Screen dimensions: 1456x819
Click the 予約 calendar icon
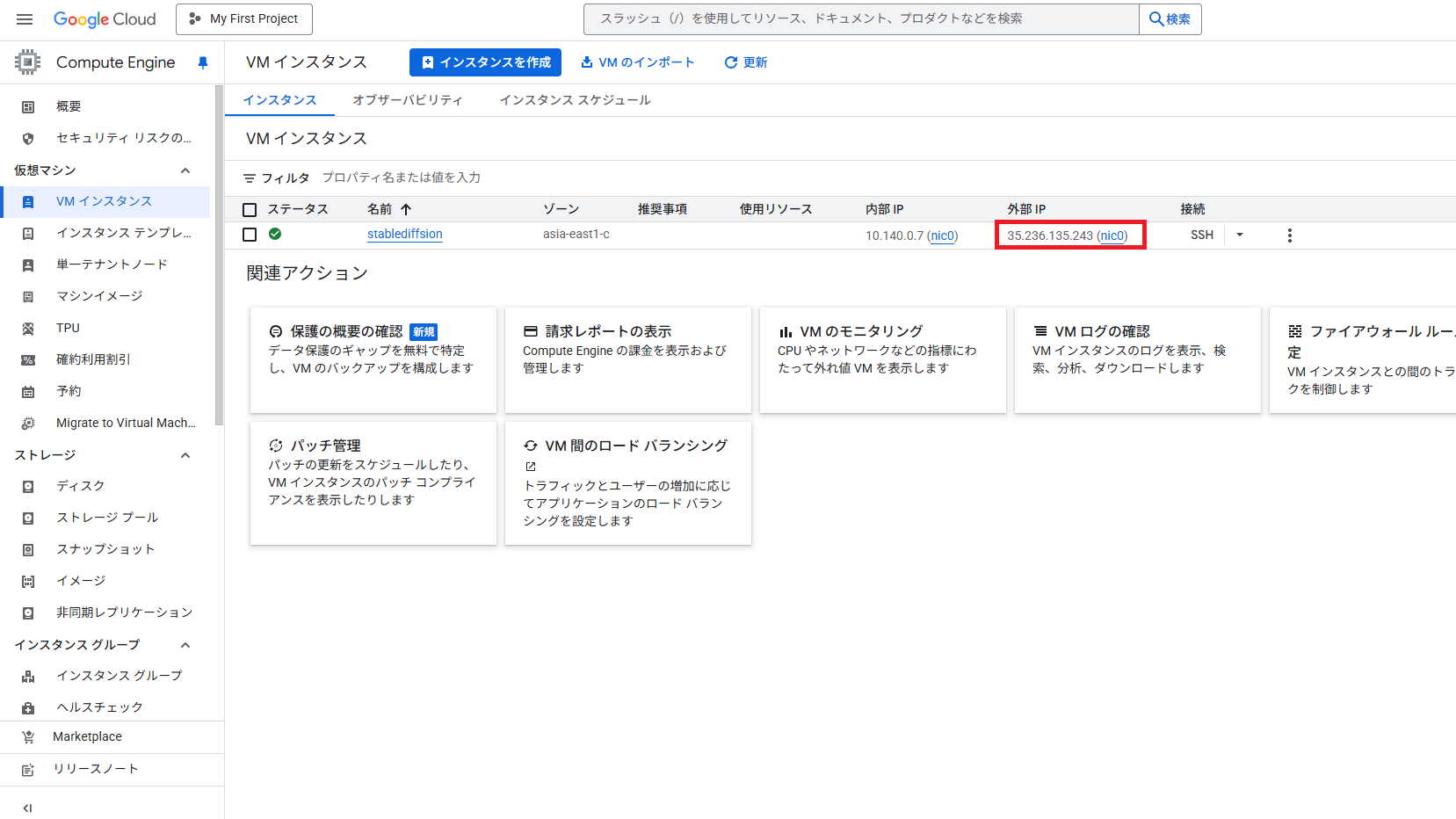(28, 391)
